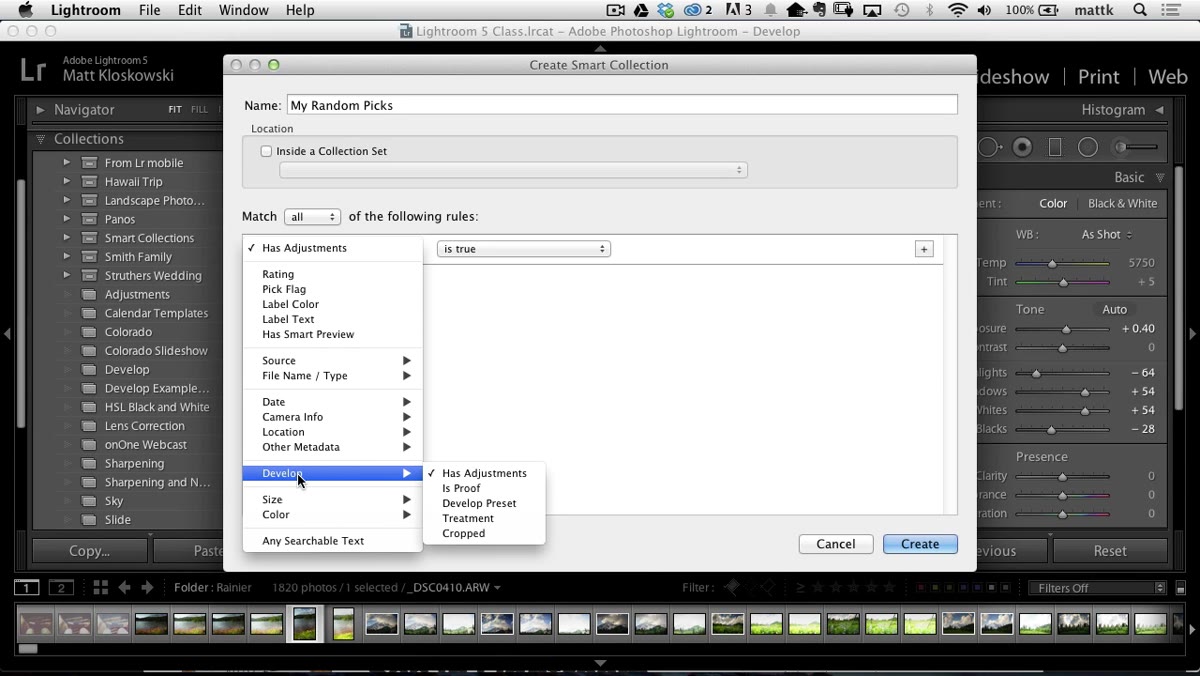Open the File menu in menu bar

(x=149, y=10)
